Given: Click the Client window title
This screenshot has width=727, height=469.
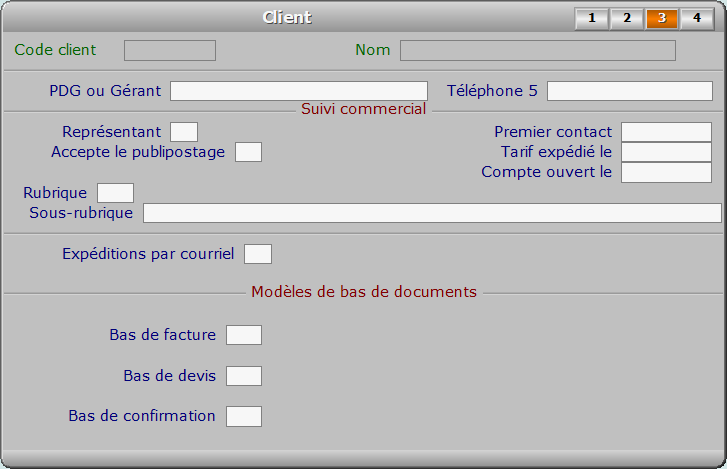Looking at the screenshot, I should [287, 18].
